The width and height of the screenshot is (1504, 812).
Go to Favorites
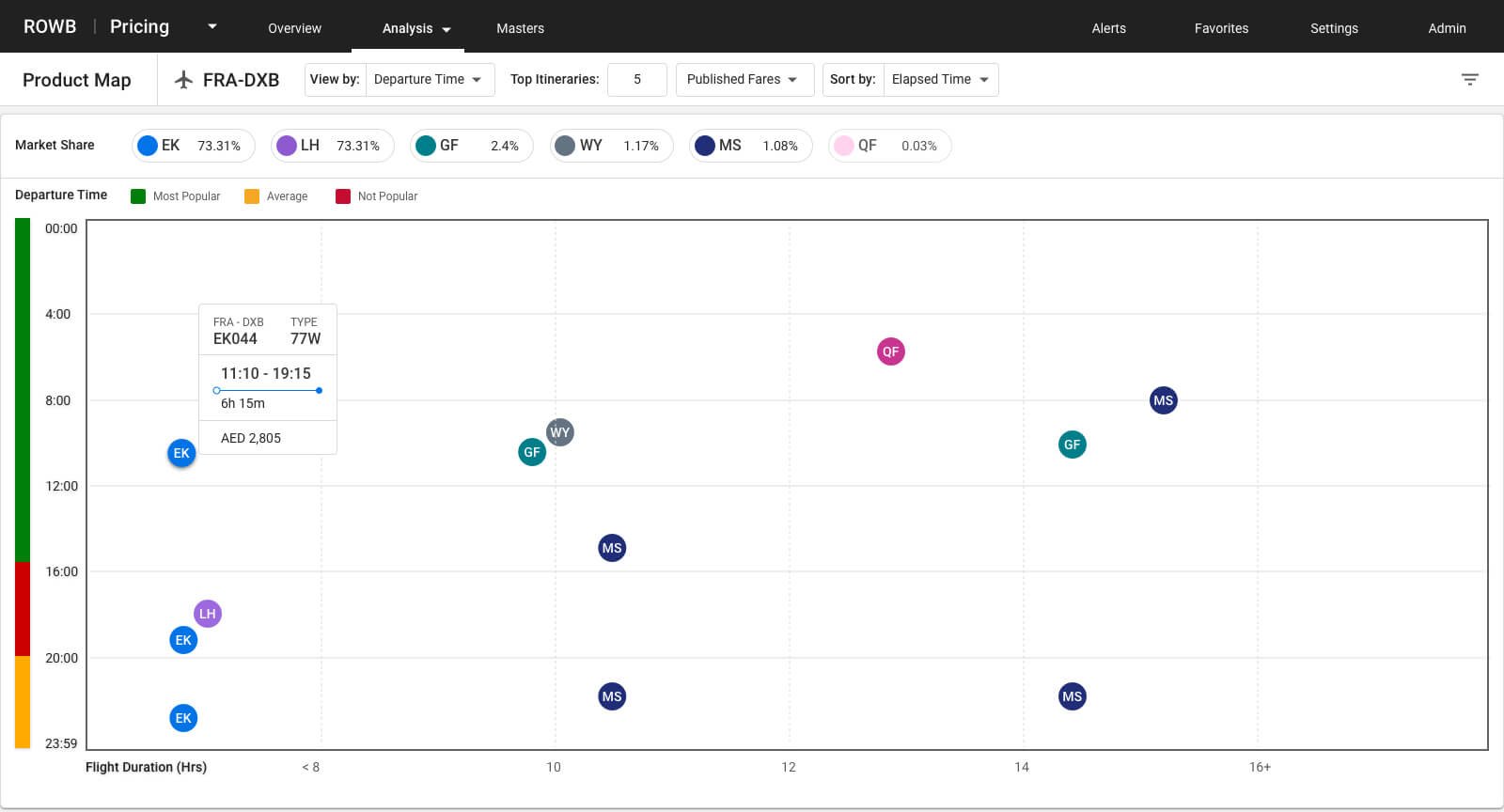[1221, 28]
